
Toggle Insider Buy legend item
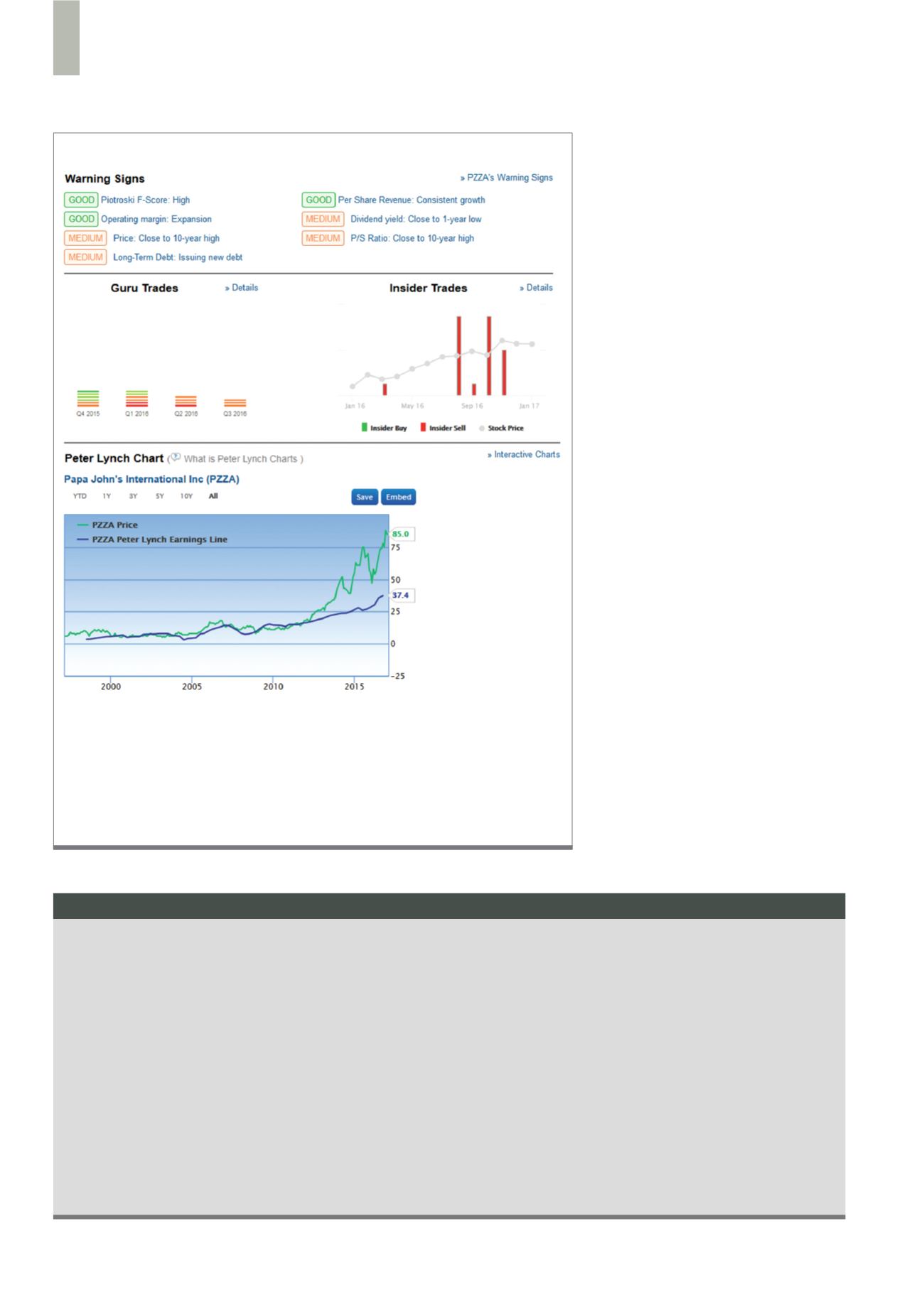pos(385,429)
